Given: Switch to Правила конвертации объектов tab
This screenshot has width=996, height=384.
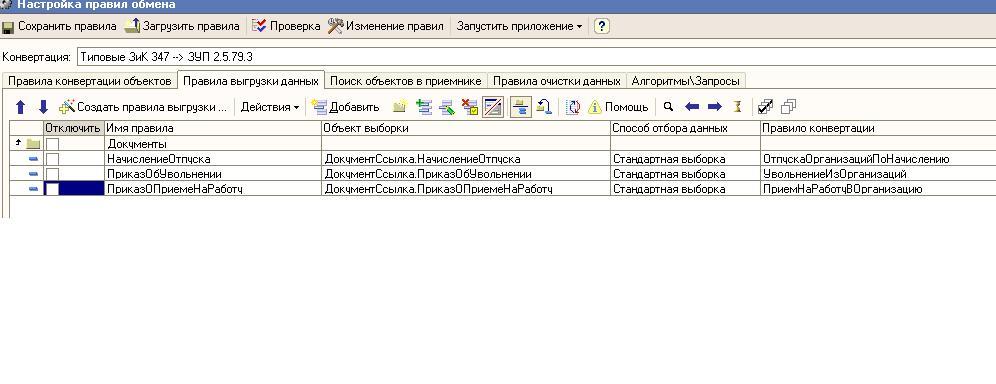Looking at the screenshot, I should point(90,81).
